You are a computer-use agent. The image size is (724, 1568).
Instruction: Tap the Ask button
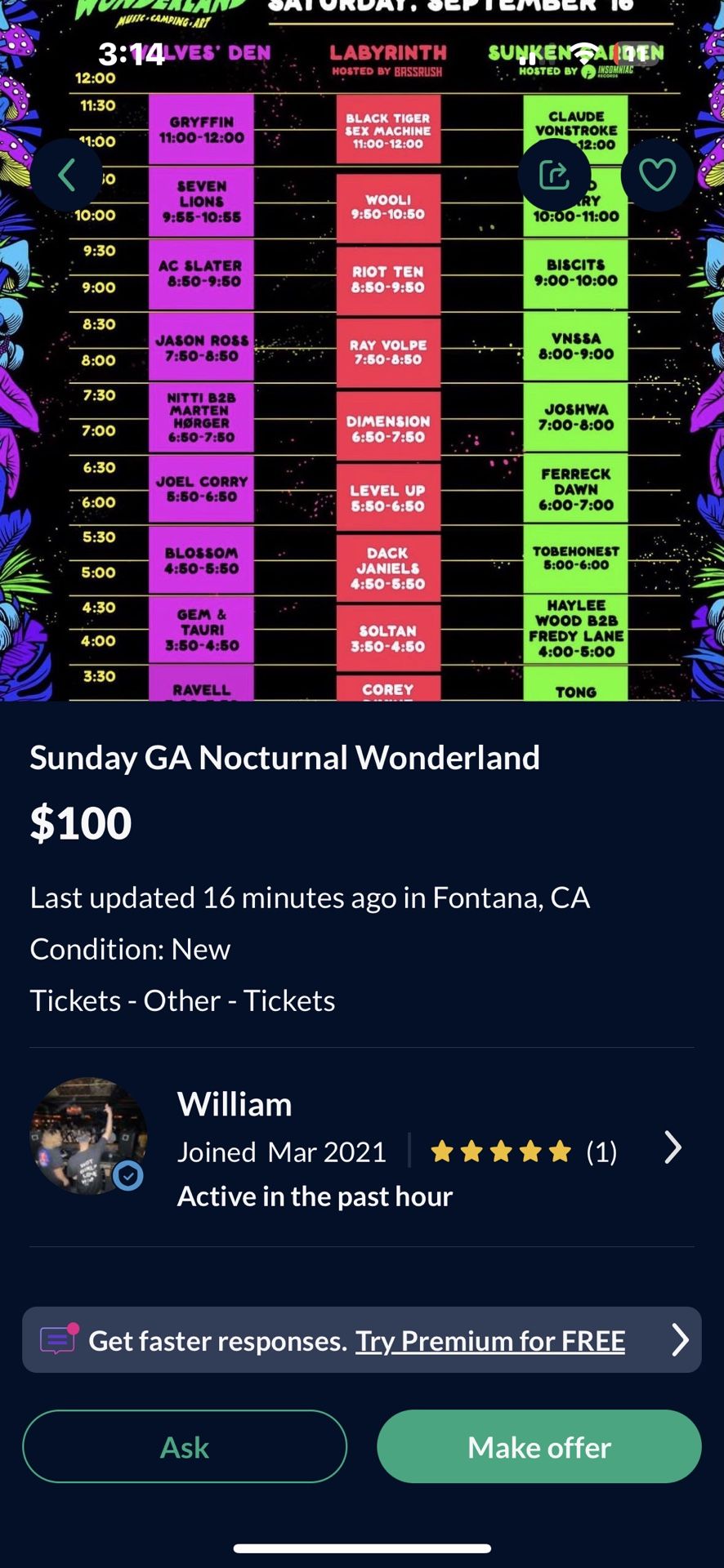[x=185, y=1446]
